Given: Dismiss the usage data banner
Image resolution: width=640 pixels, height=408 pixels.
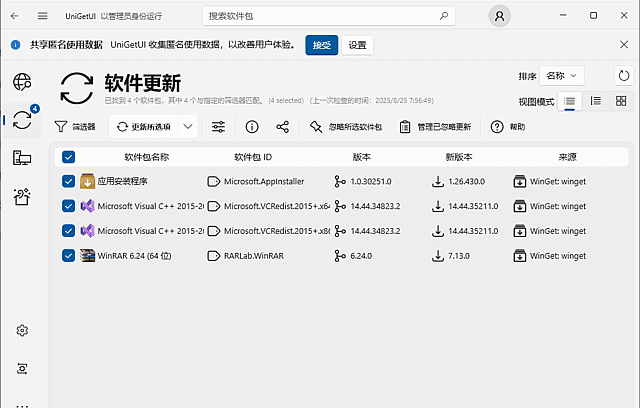Looking at the screenshot, I should pyautogui.click(x=624, y=44).
